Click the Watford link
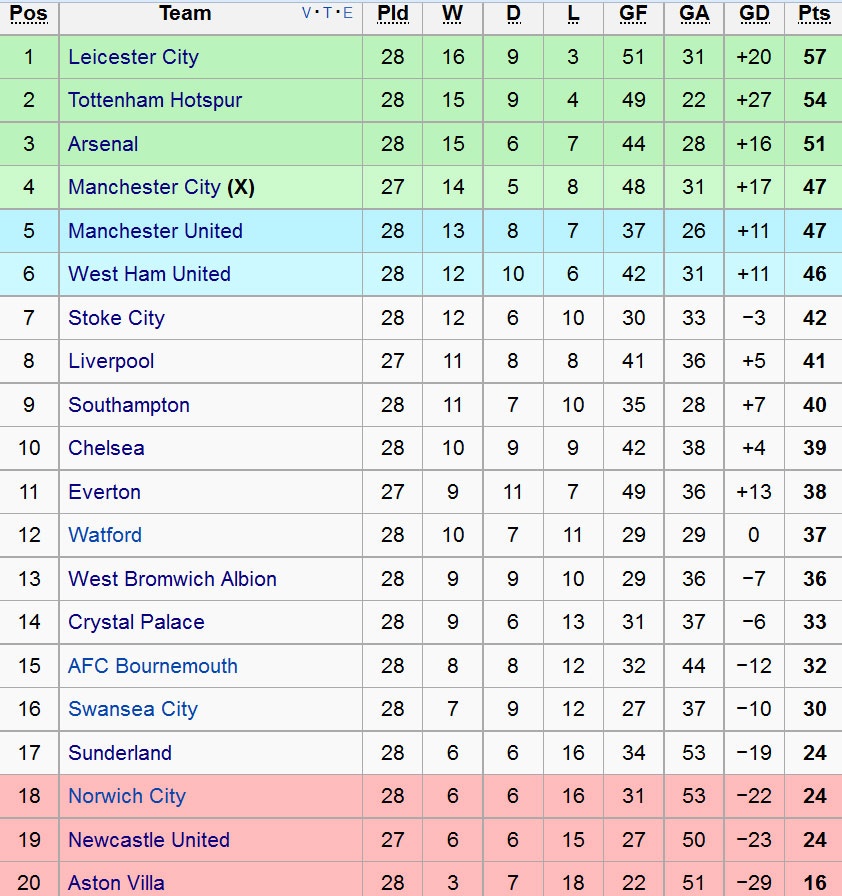This screenshot has width=842, height=896. [x=105, y=535]
